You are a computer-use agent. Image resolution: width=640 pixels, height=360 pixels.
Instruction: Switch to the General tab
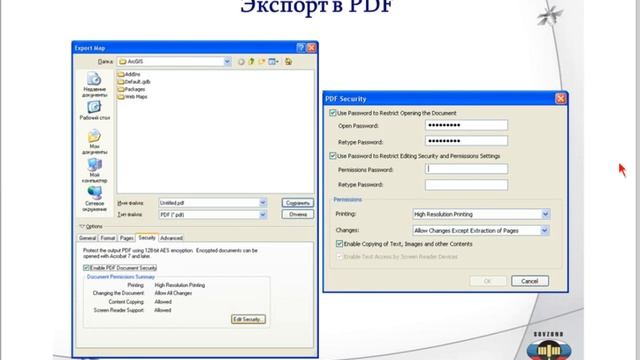[87, 238]
